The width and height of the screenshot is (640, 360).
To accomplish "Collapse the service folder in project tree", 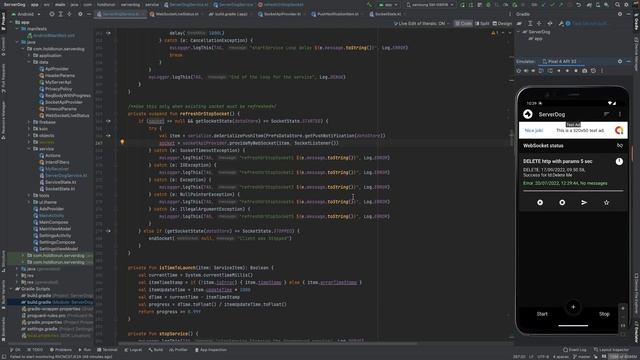I will [x=29, y=149].
